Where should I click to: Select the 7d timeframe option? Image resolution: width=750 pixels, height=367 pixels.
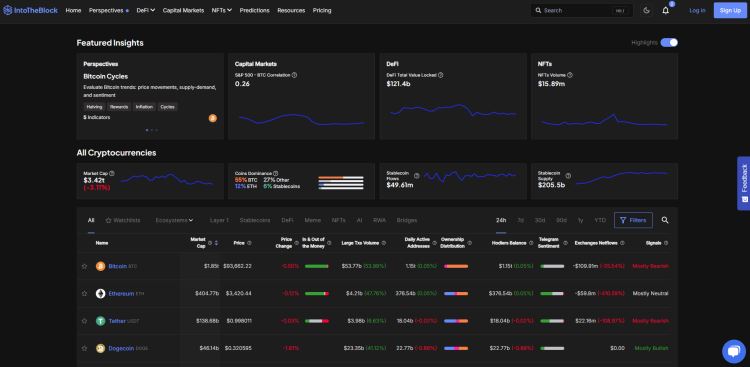point(520,220)
